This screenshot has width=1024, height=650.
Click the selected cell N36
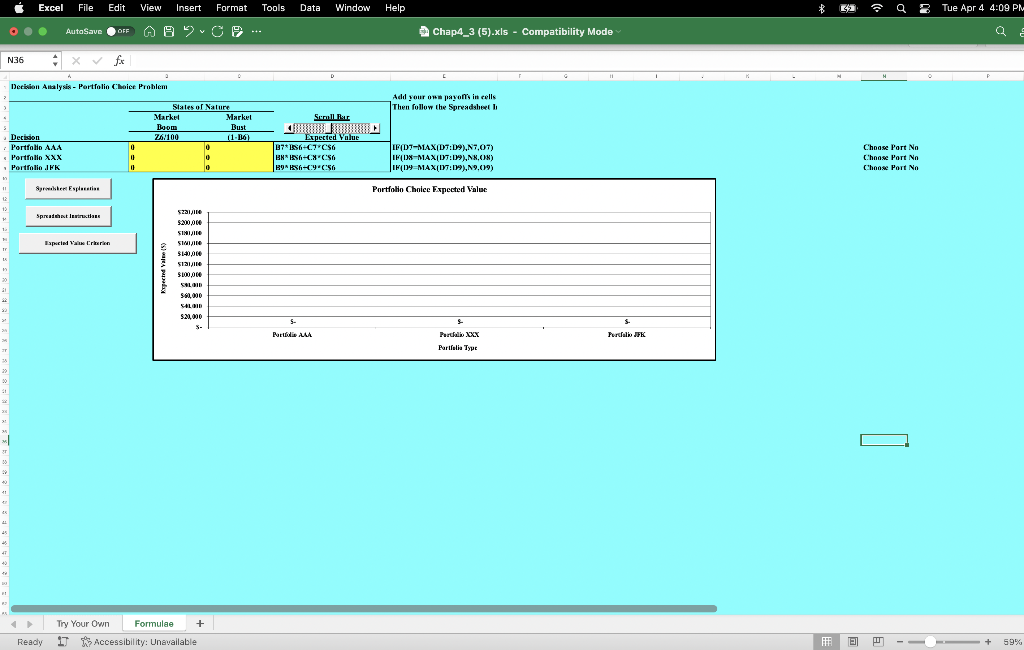[x=884, y=440]
